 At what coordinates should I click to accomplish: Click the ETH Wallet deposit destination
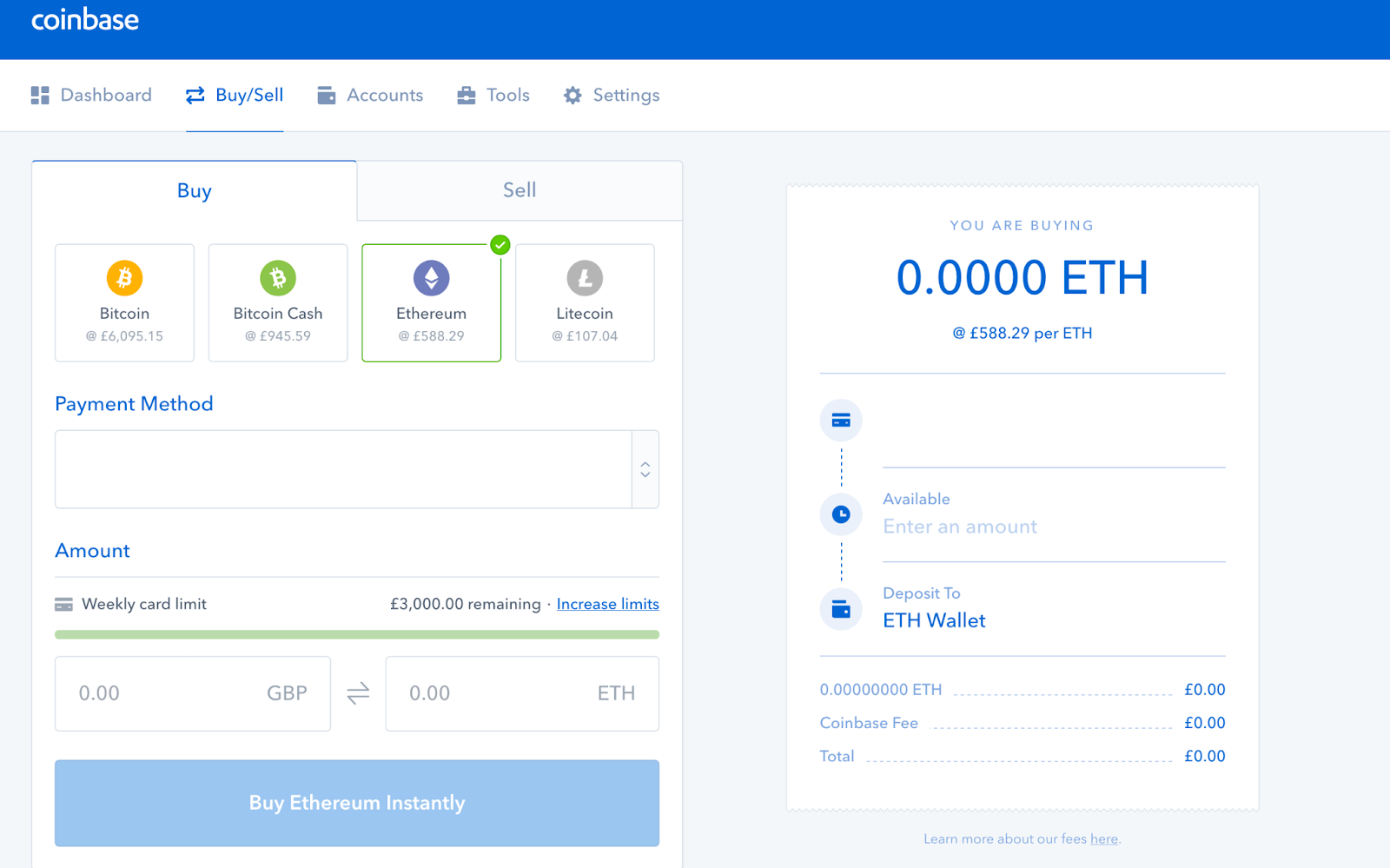[x=935, y=620]
